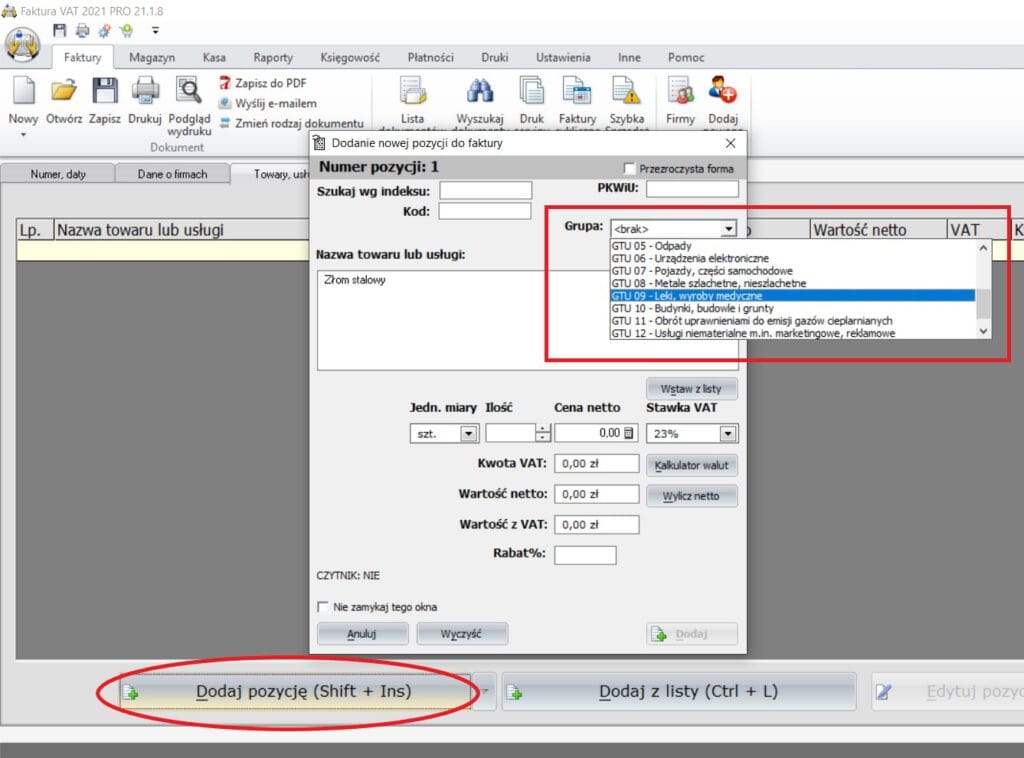The image size is (1024, 758).
Task: Open the Jedn. miary unit dropdown
Action: click(468, 434)
